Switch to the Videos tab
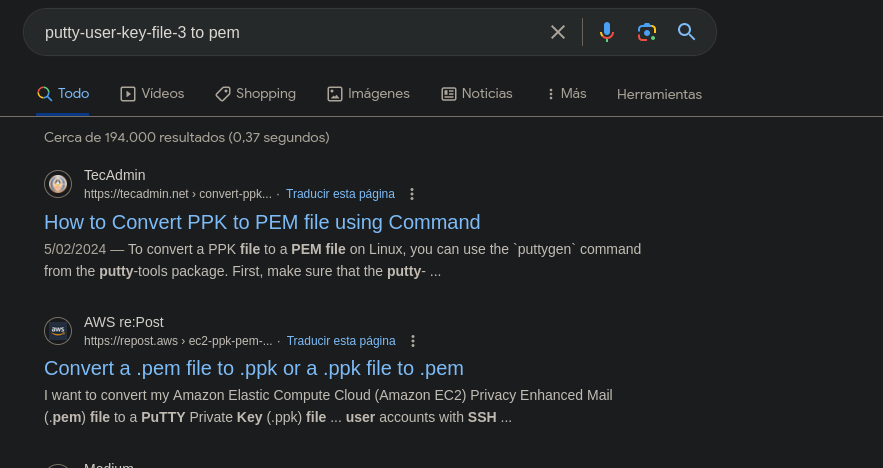The width and height of the screenshot is (883, 468). point(152,93)
